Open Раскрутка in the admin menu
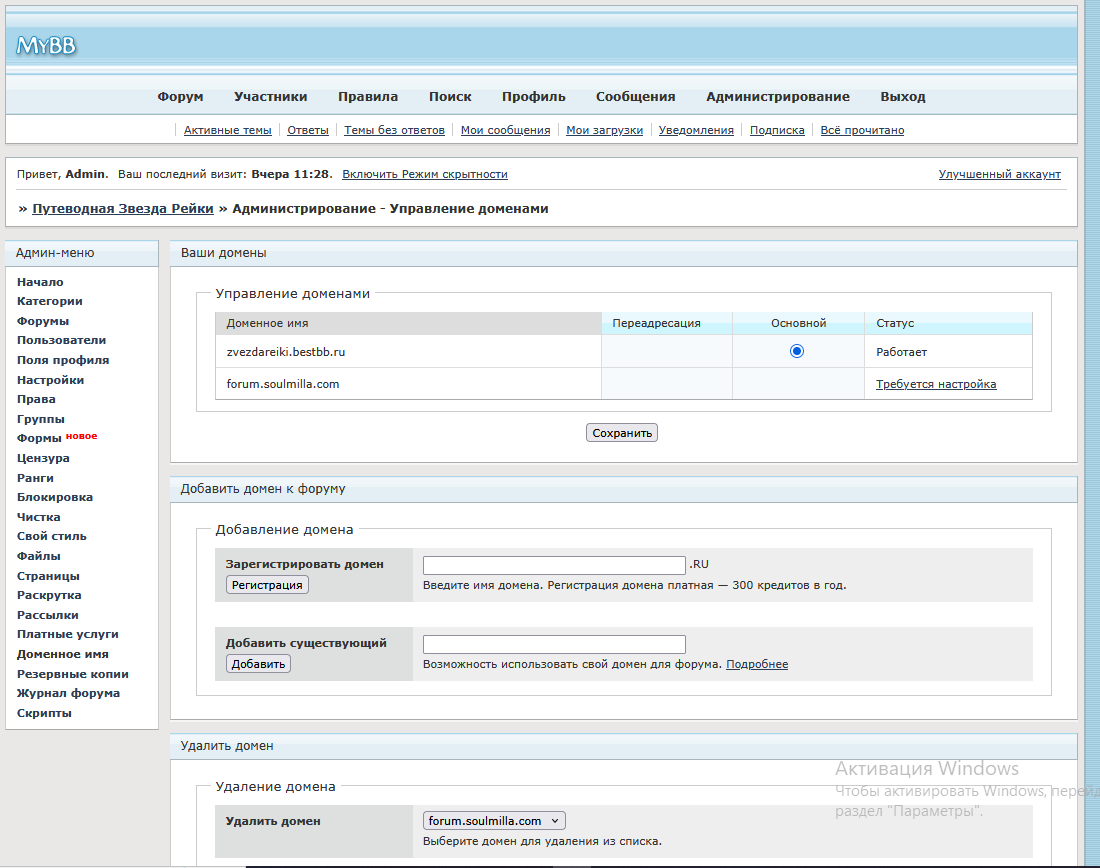 (x=49, y=595)
